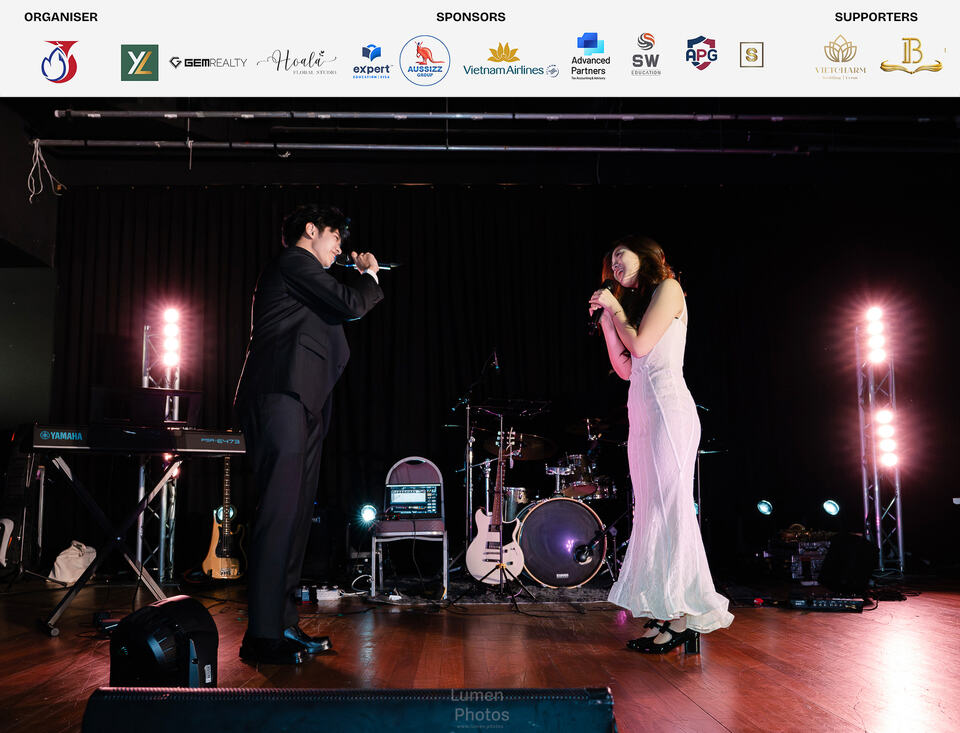Image resolution: width=960 pixels, height=733 pixels.
Task: Click the Aussizz Group kangaroo logo
Action: point(425,61)
